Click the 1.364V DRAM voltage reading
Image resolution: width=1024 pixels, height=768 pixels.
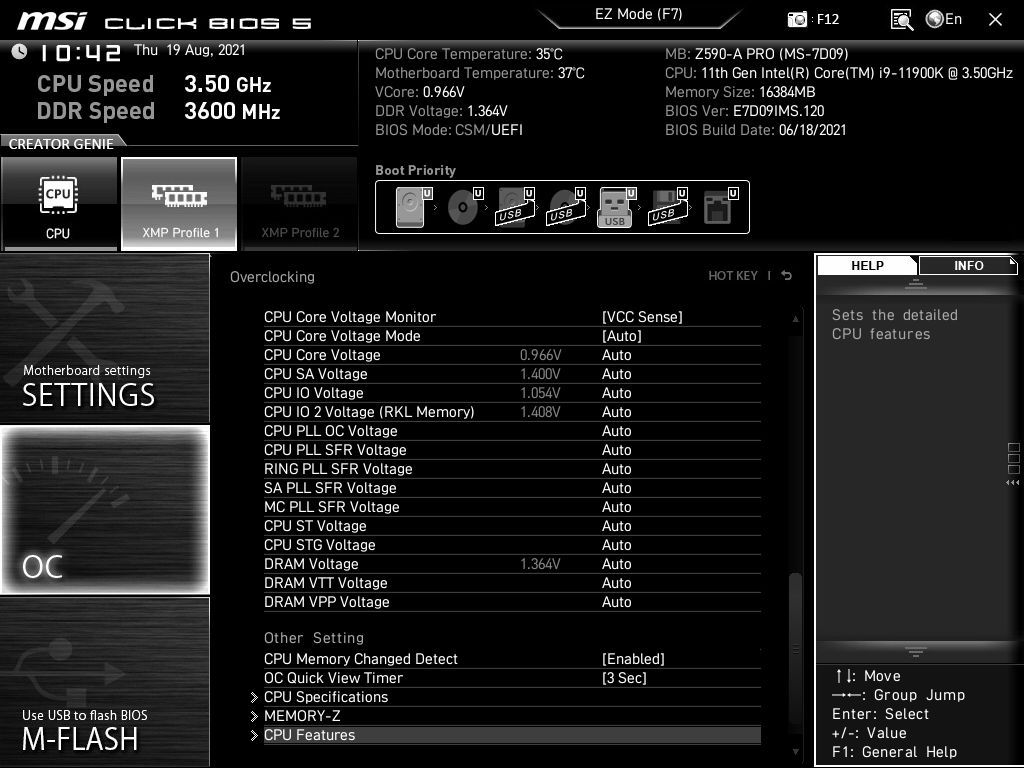click(x=540, y=564)
